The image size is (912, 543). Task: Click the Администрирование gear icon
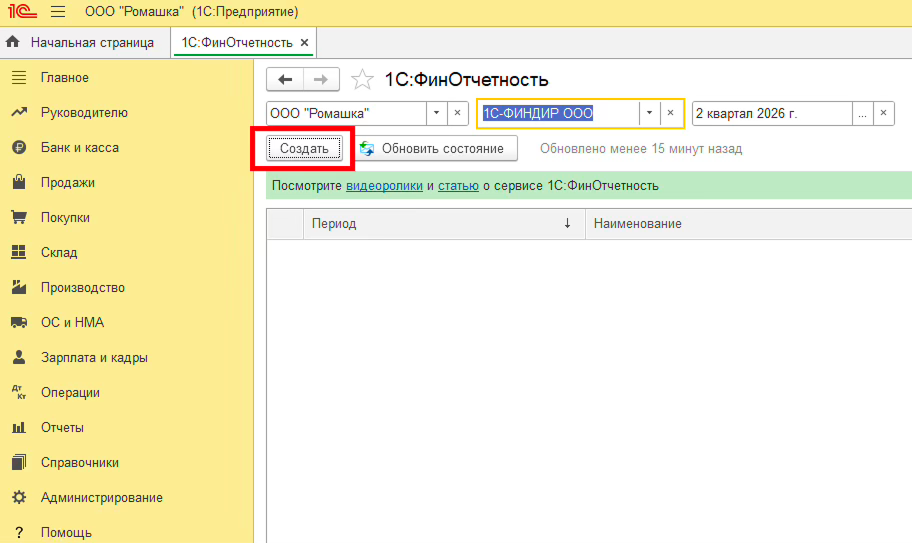tap(19, 497)
